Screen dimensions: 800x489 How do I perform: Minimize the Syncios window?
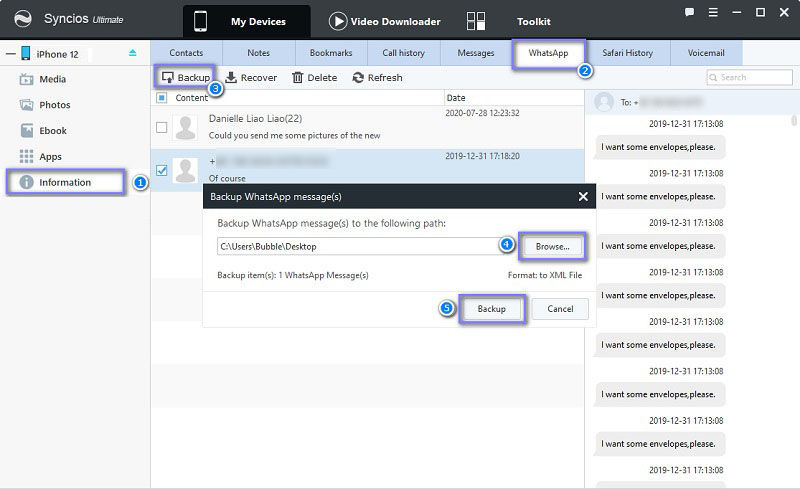tap(737, 12)
